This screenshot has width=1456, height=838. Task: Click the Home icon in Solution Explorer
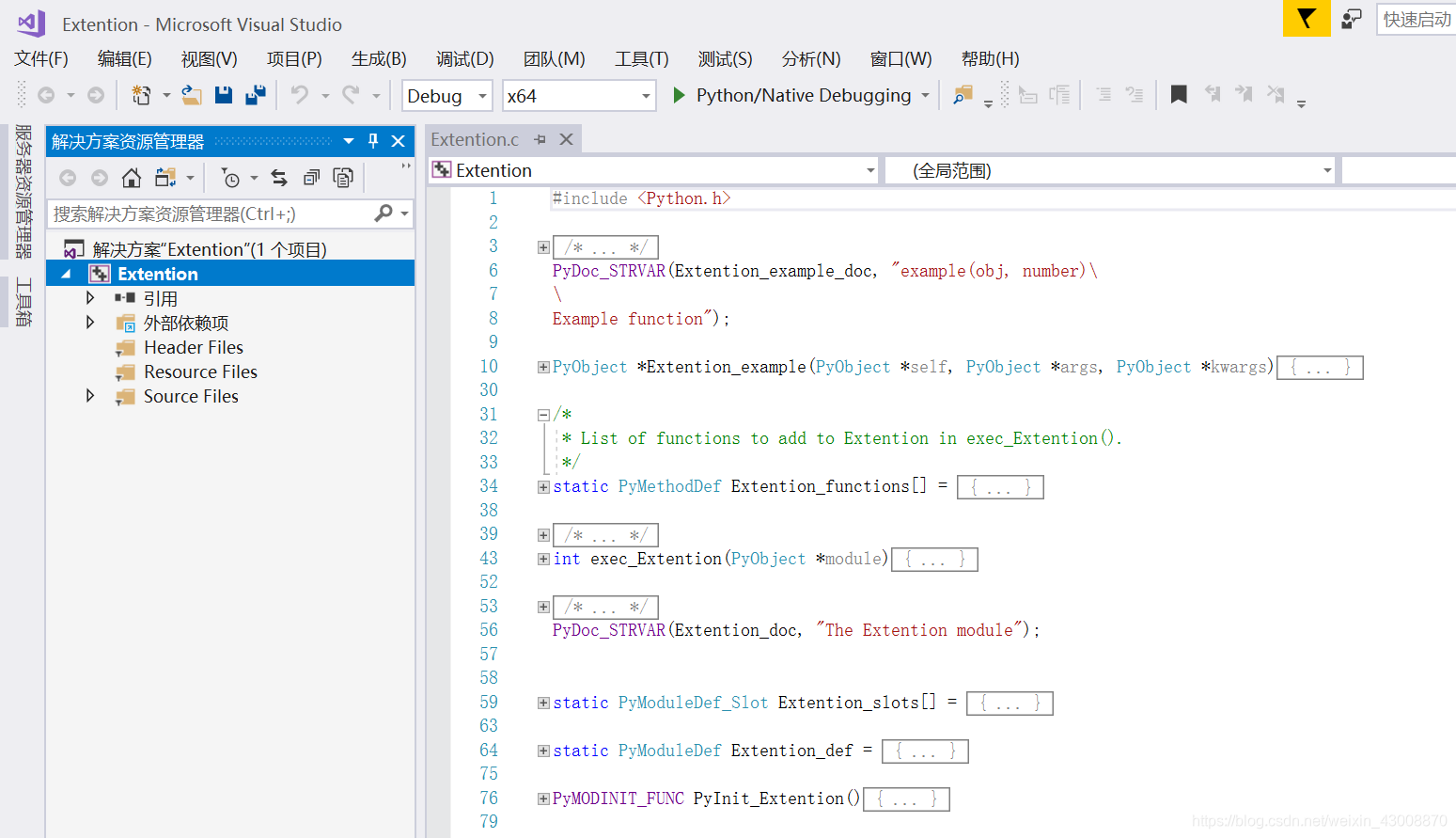[x=132, y=178]
